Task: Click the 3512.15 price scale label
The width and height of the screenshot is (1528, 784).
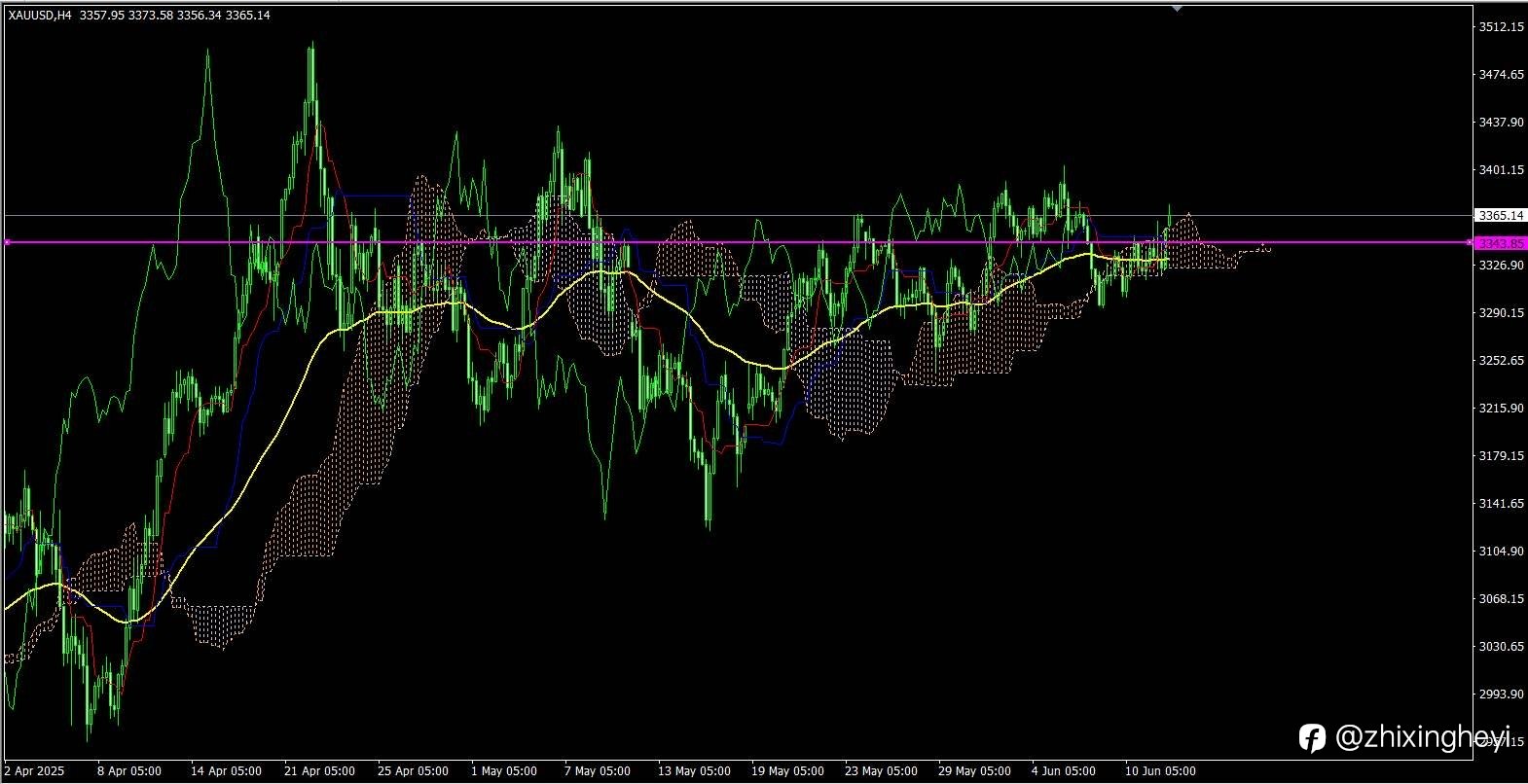Action: tap(1501, 27)
